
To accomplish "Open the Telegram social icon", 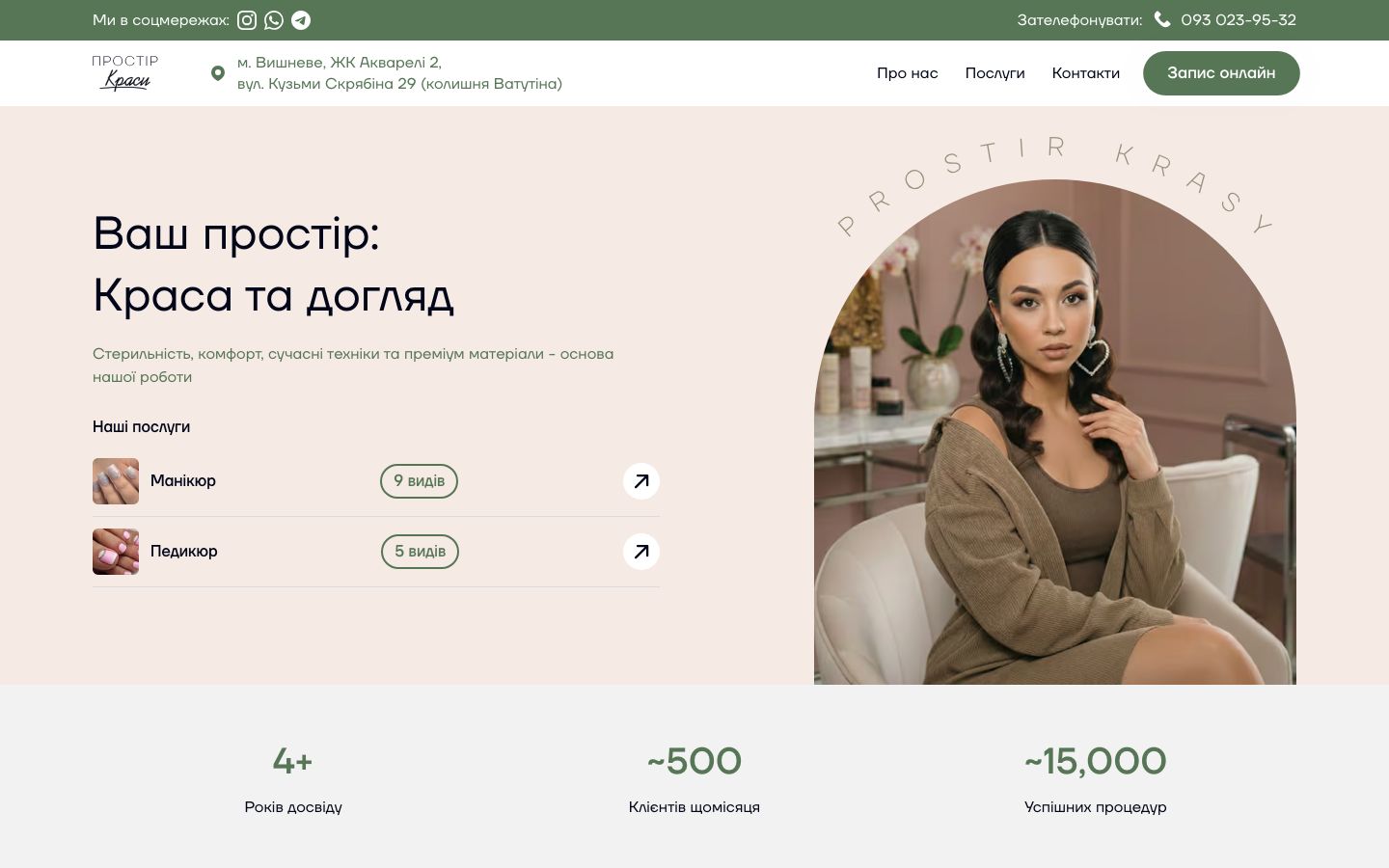I will 301,20.
